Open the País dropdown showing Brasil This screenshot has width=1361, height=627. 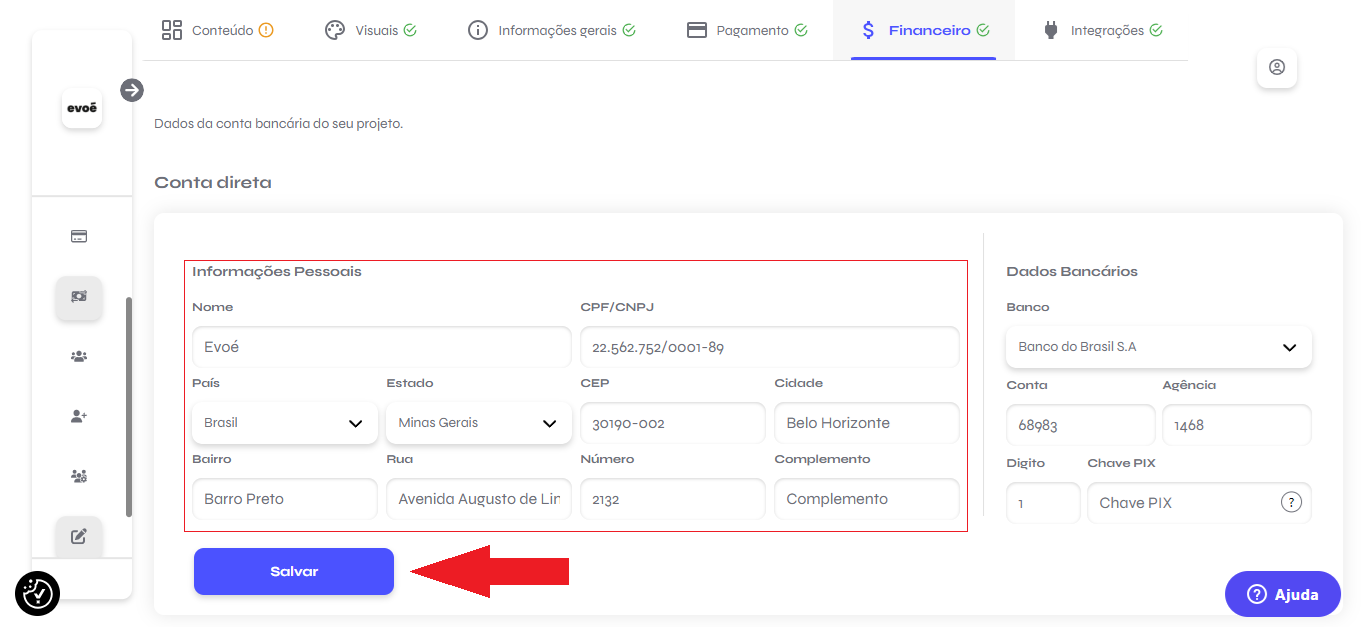coord(284,423)
